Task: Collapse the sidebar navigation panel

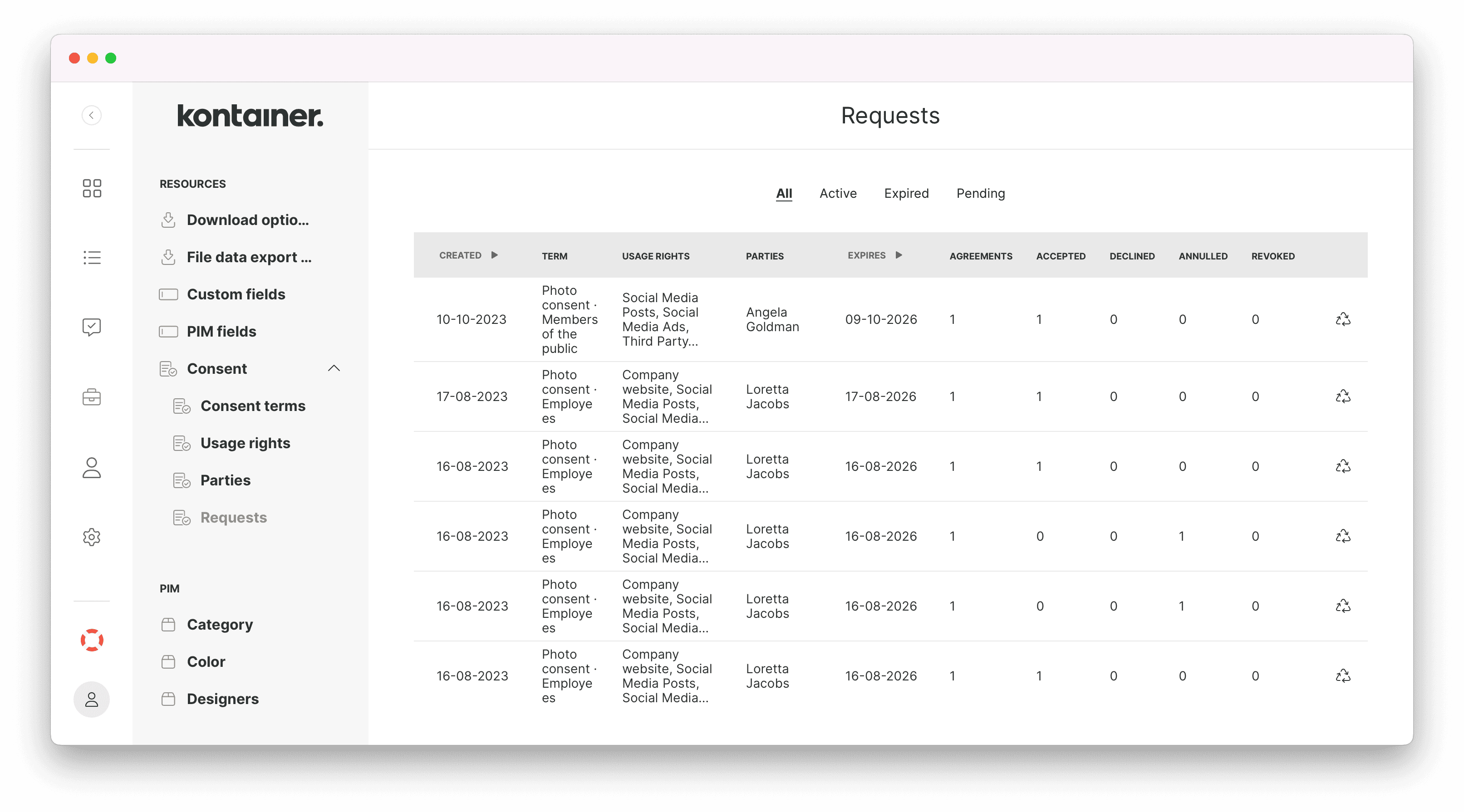Action: (x=91, y=115)
